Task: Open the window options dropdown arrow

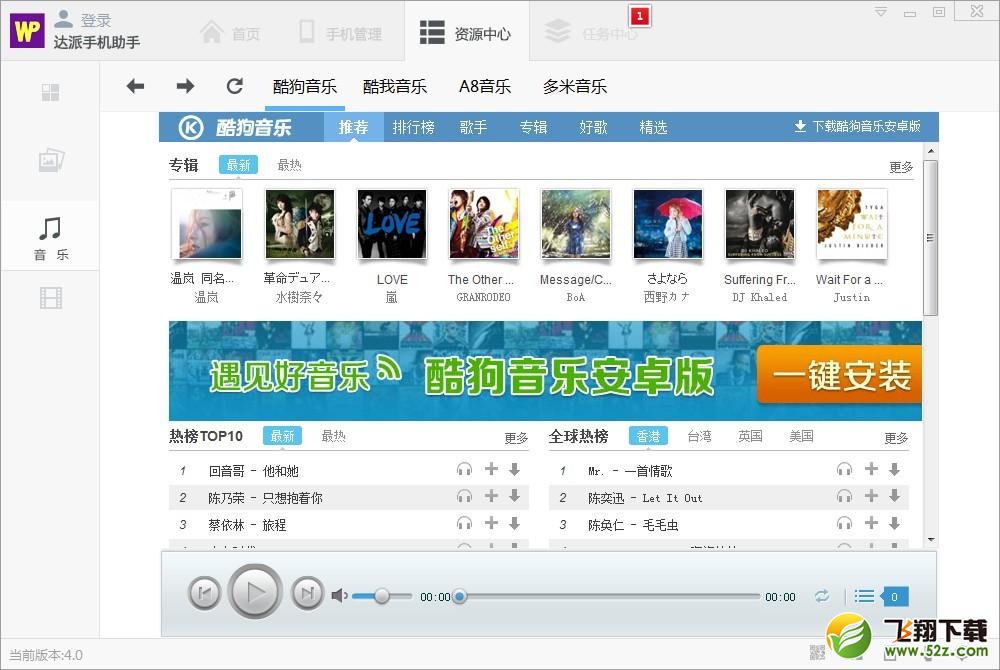Action: (881, 12)
